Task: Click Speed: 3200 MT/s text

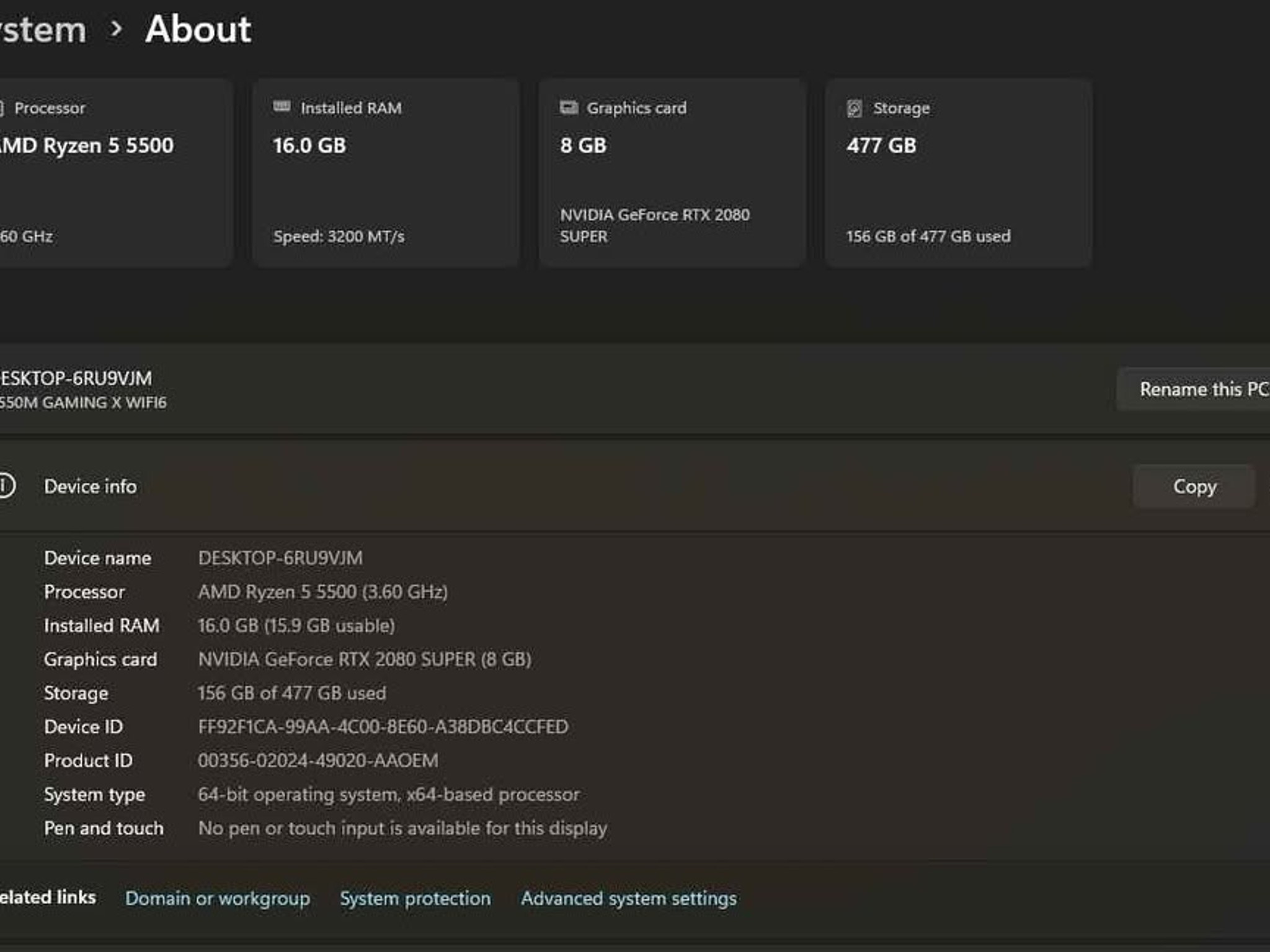Action: pos(339,236)
